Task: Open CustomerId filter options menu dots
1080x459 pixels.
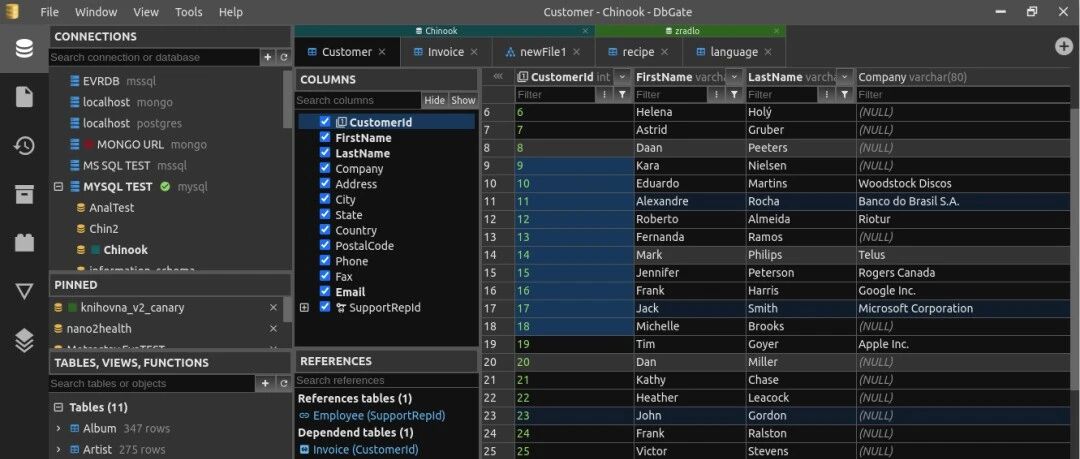Action: pos(605,94)
